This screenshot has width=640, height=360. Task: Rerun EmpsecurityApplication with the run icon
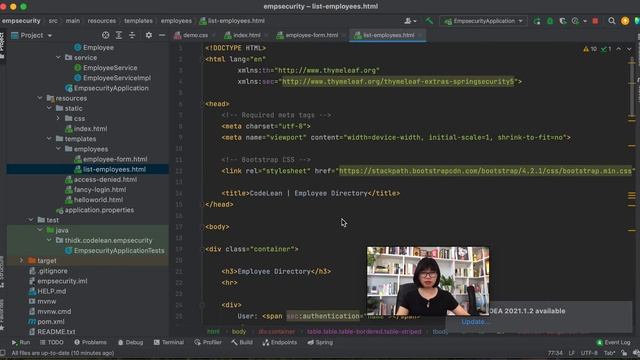tap(537, 21)
